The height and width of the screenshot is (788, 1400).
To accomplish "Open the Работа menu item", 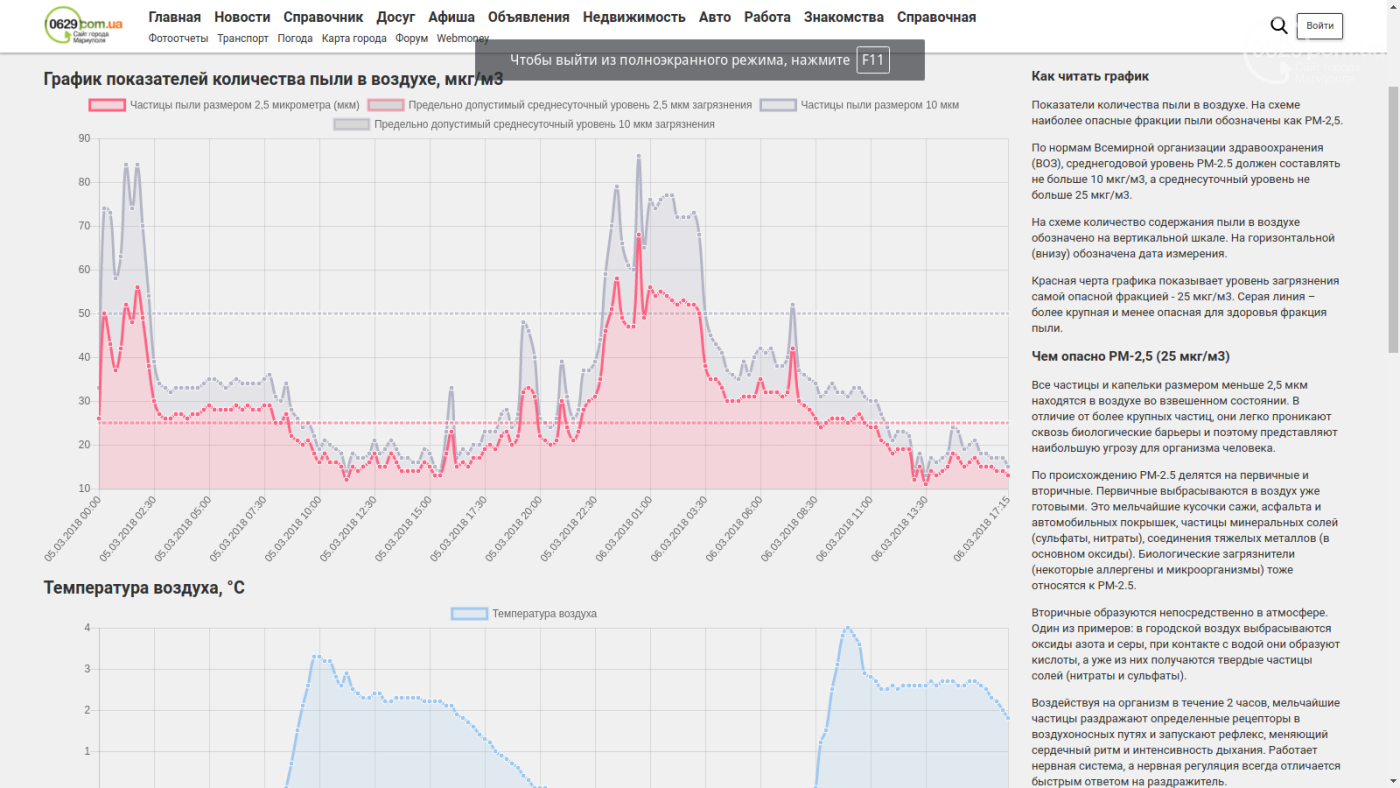I will [x=768, y=17].
